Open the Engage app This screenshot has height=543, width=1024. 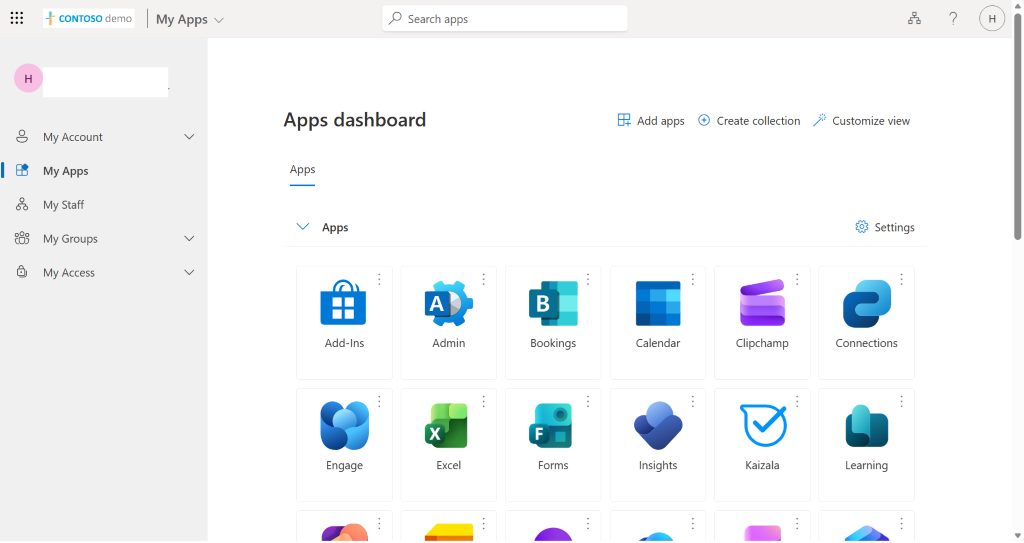(344, 444)
